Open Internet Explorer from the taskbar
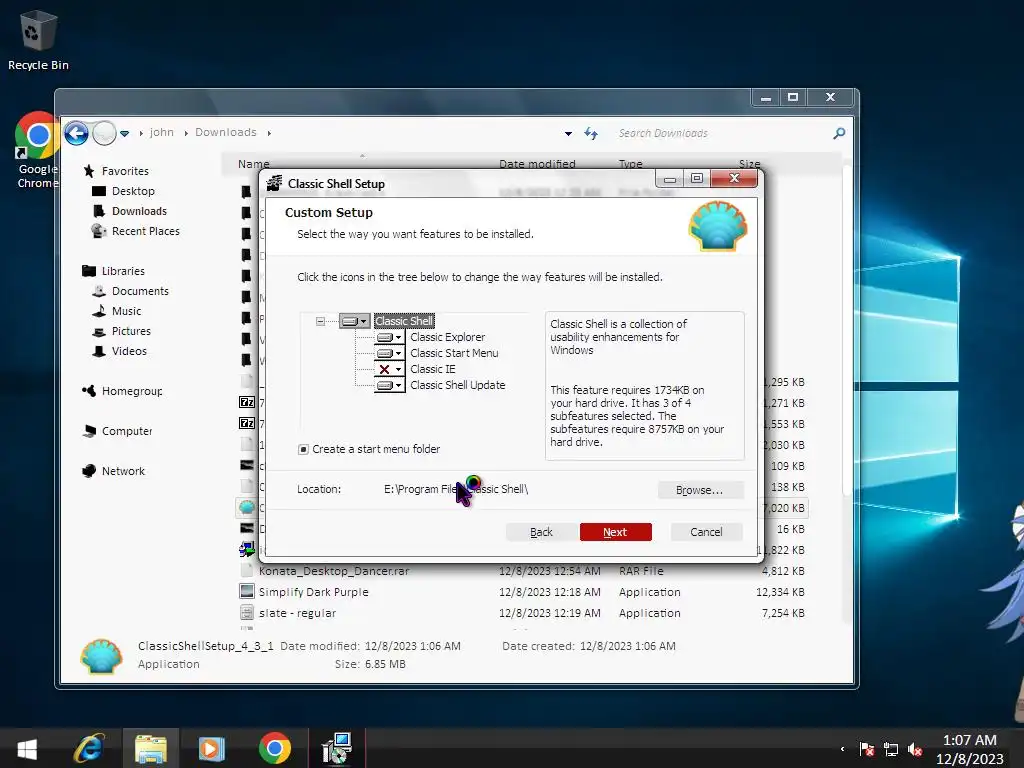Viewport: 1024px width, 768px height. pyautogui.click(x=89, y=748)
